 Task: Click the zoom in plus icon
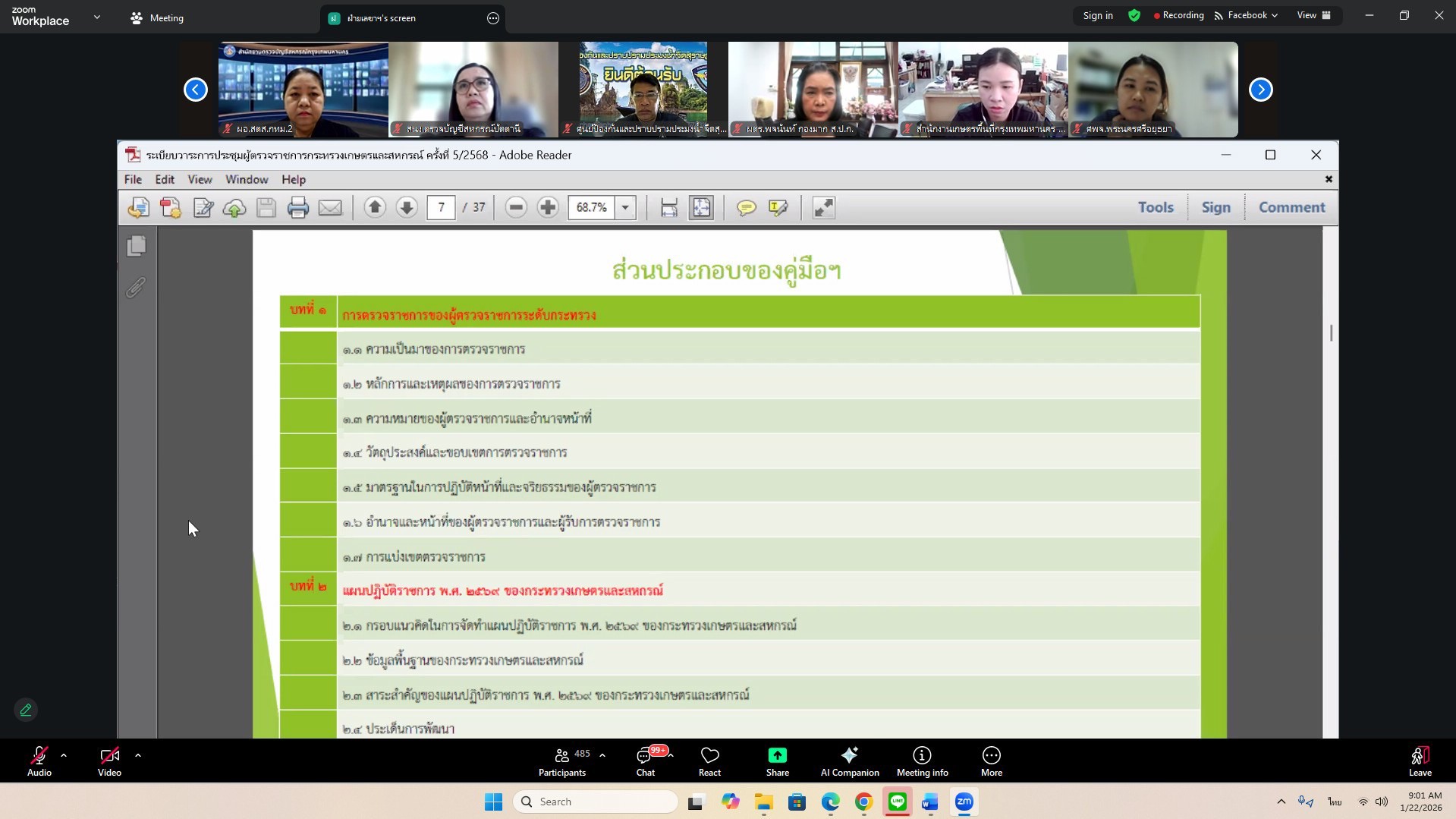click(x=548, y=207)
